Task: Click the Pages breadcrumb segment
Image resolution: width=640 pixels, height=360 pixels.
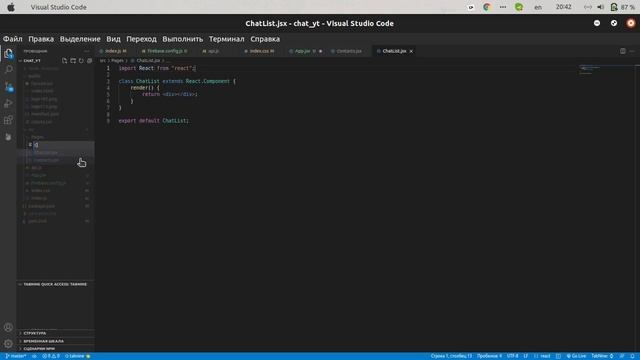Action: 117,61
